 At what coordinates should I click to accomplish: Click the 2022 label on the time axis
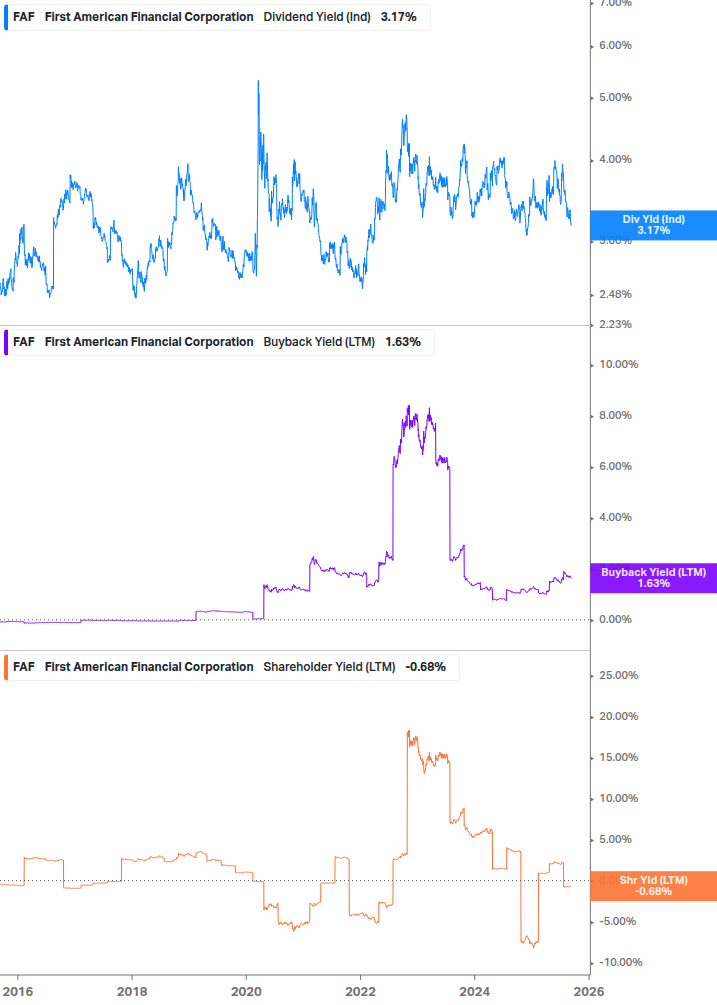click(360, 992)
